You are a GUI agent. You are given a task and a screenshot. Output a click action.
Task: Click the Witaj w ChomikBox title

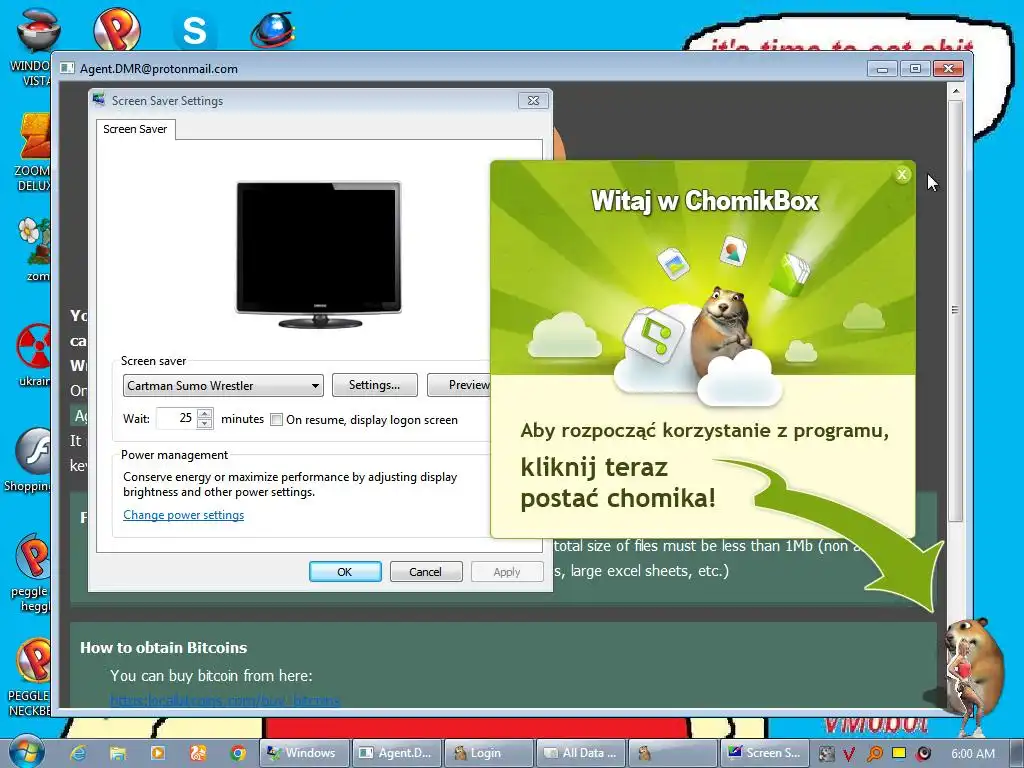705,200
